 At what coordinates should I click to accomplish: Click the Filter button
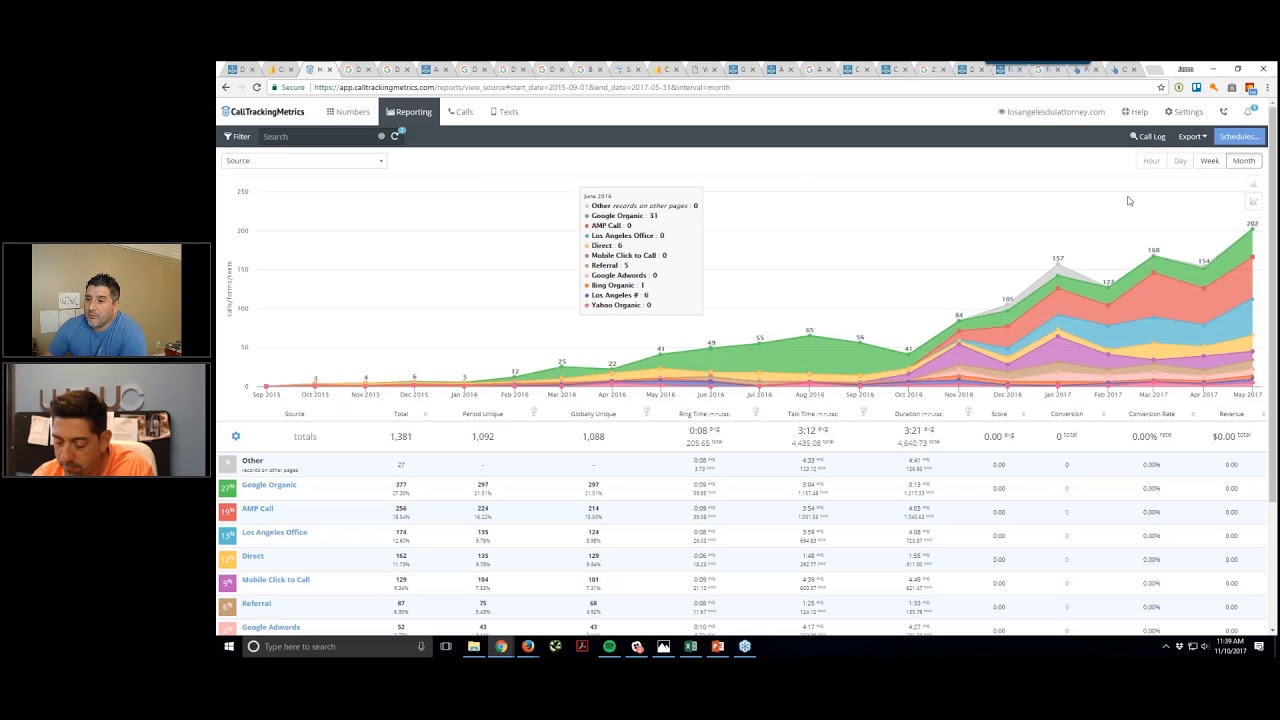tap(237, 136)
